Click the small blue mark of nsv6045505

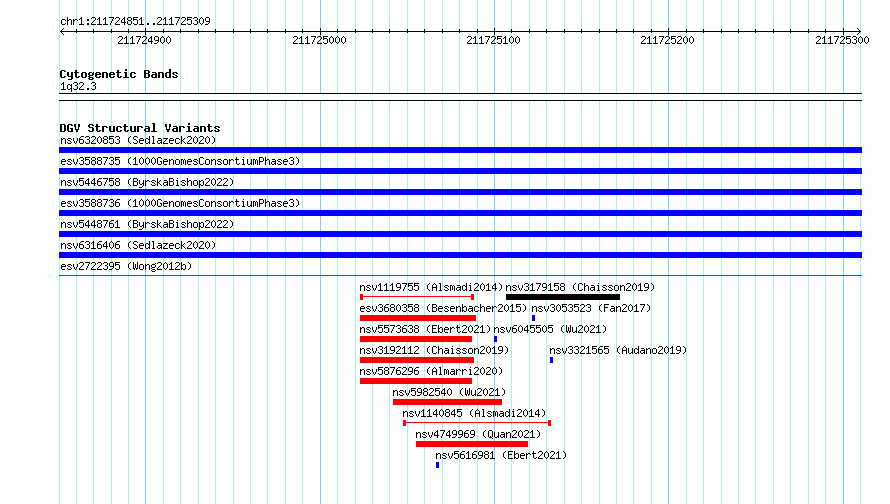[496, 339]
